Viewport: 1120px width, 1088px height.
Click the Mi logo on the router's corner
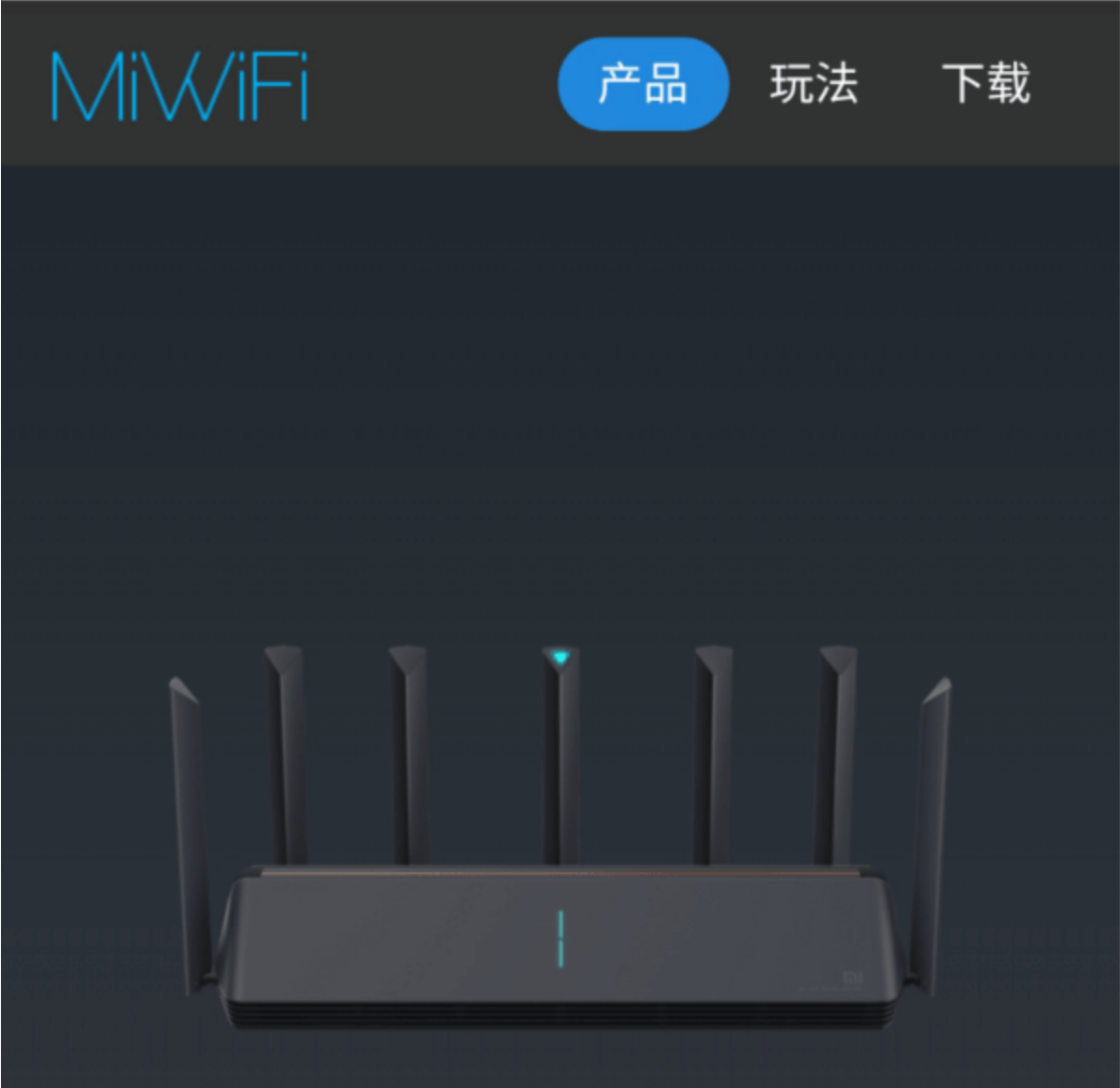tap(853, 978)
